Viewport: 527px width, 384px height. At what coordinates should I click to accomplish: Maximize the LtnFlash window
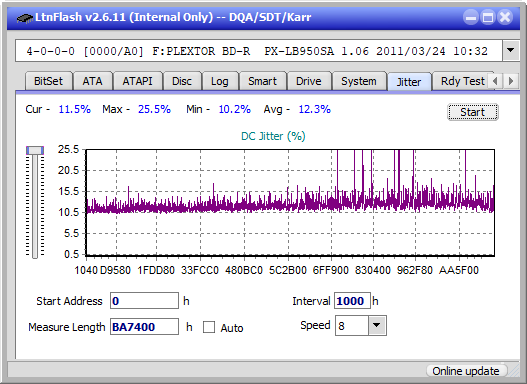(x=488, y=17)
